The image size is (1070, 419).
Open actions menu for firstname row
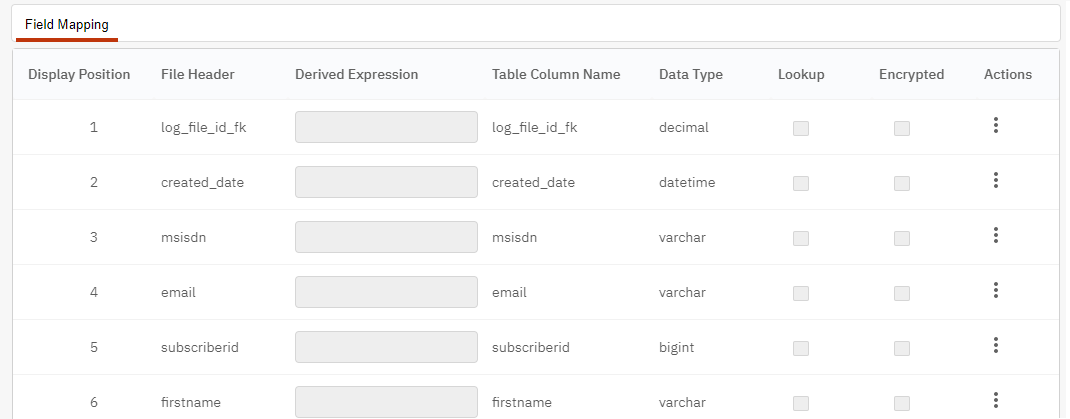(996, 400)
